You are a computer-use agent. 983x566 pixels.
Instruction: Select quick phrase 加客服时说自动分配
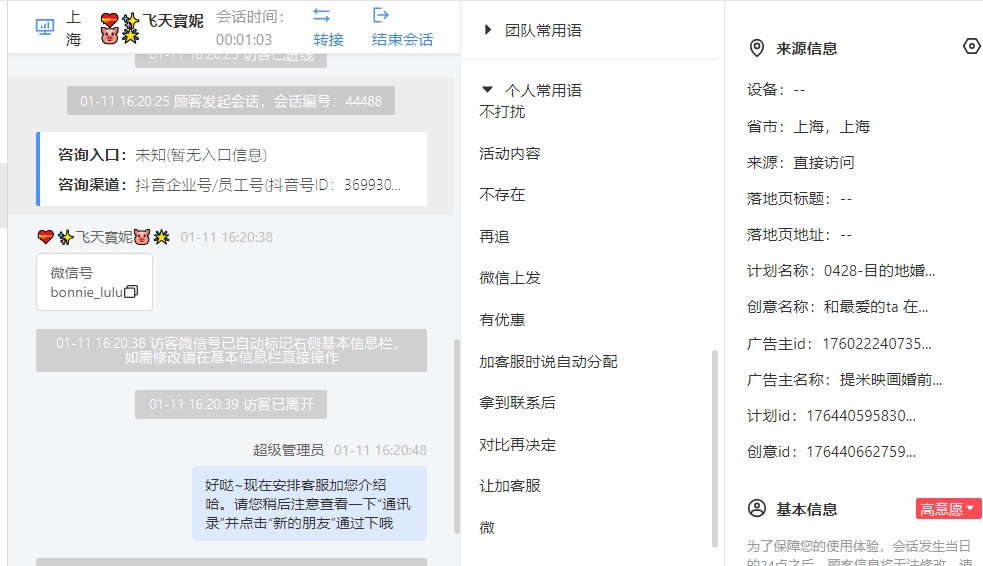click(x=549, y=362)
